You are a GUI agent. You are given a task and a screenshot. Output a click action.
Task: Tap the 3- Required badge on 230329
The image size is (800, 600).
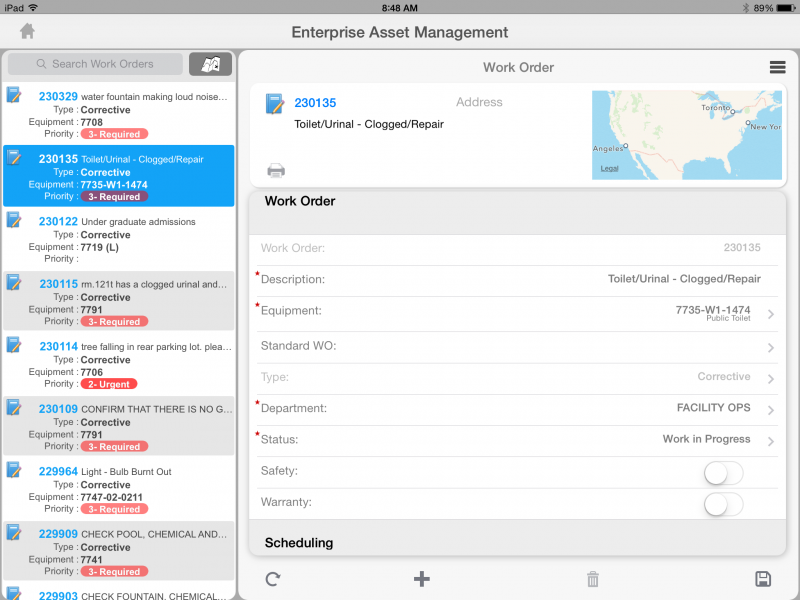tap(114, 134)
